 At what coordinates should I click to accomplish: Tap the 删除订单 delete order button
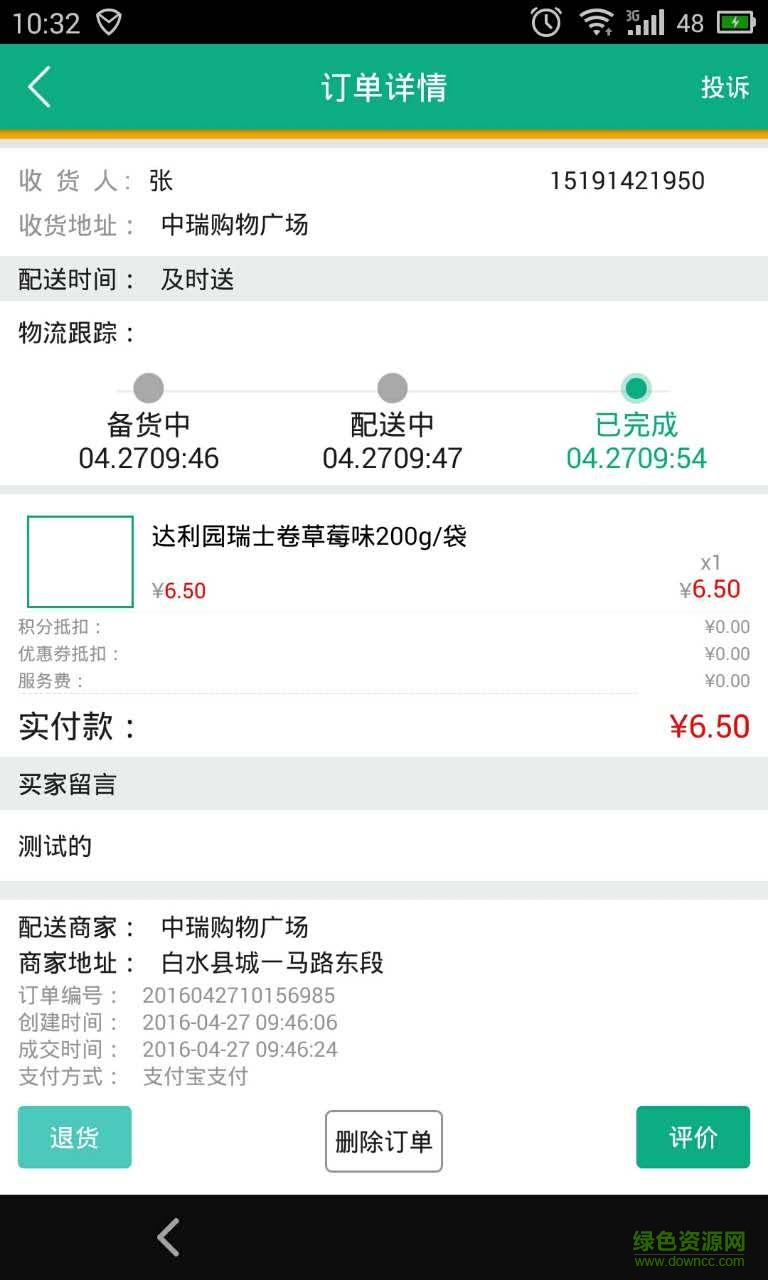[384, 1141]
